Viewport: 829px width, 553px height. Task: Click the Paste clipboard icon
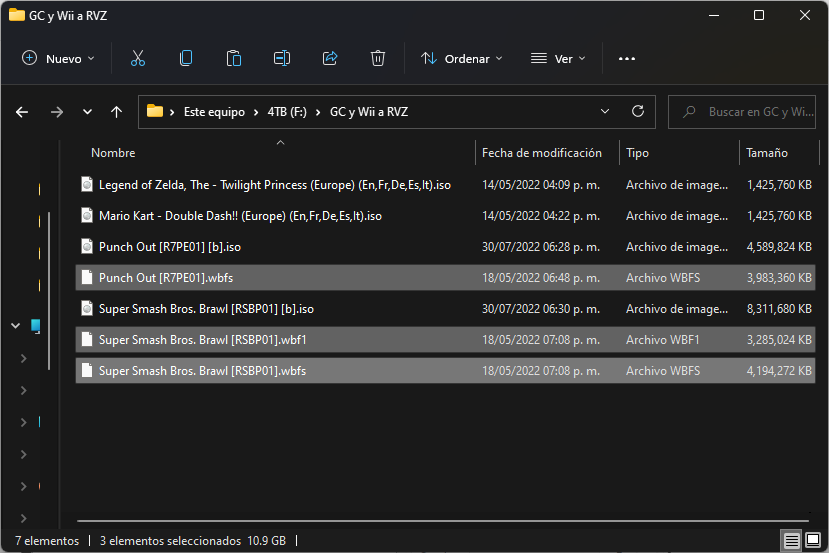[234, 58]
